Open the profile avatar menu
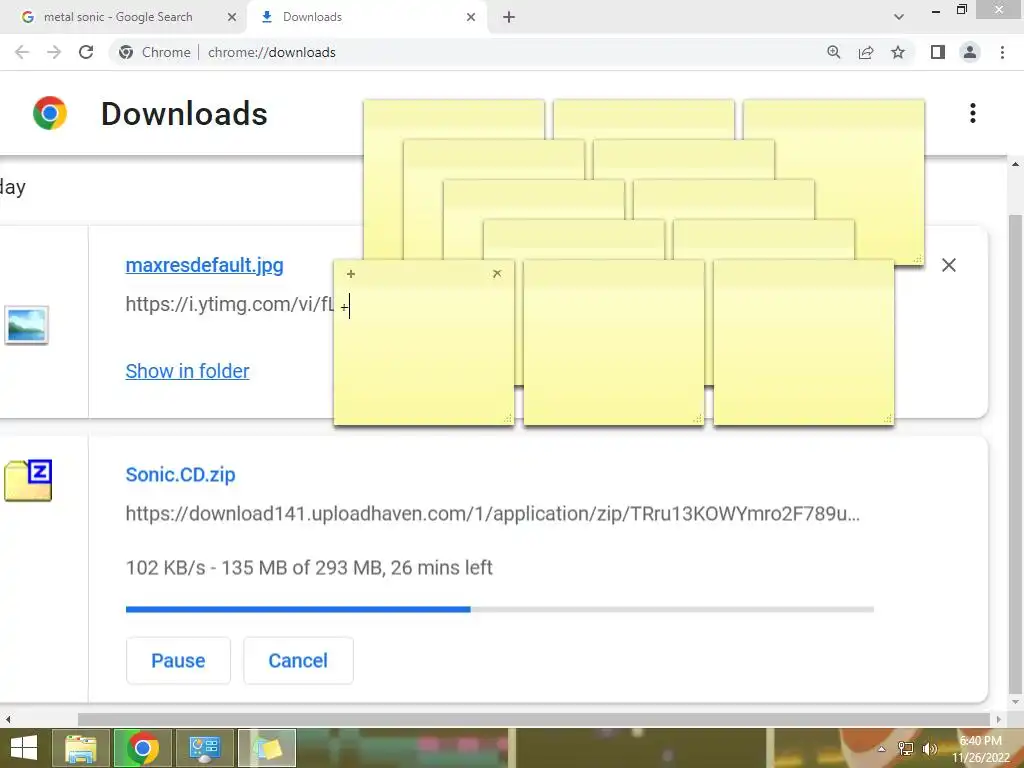Image resolution: width=1024 pixels, height=768 pixels. pos(970,52)
